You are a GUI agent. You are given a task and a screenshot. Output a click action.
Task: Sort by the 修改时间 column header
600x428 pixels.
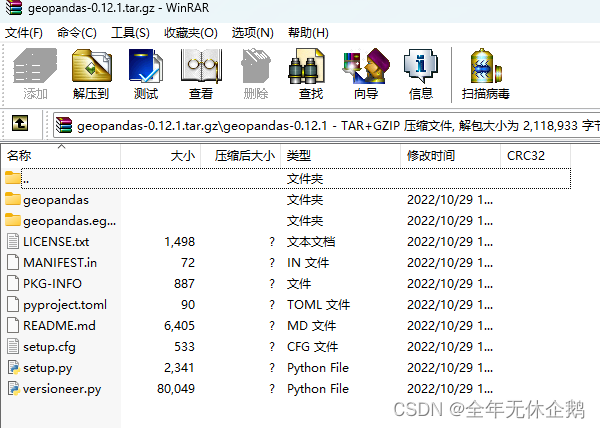click(x=450, y=156)
